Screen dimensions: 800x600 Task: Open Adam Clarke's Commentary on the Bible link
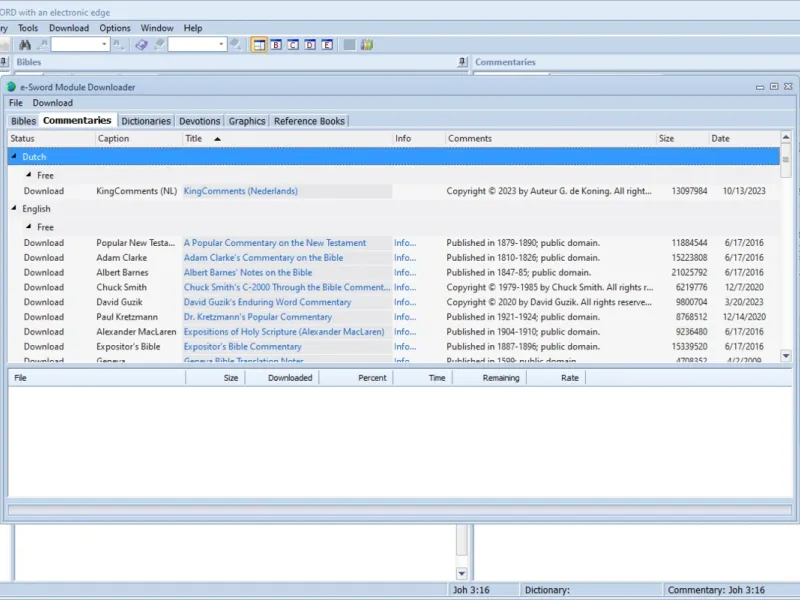click(263, 258)
